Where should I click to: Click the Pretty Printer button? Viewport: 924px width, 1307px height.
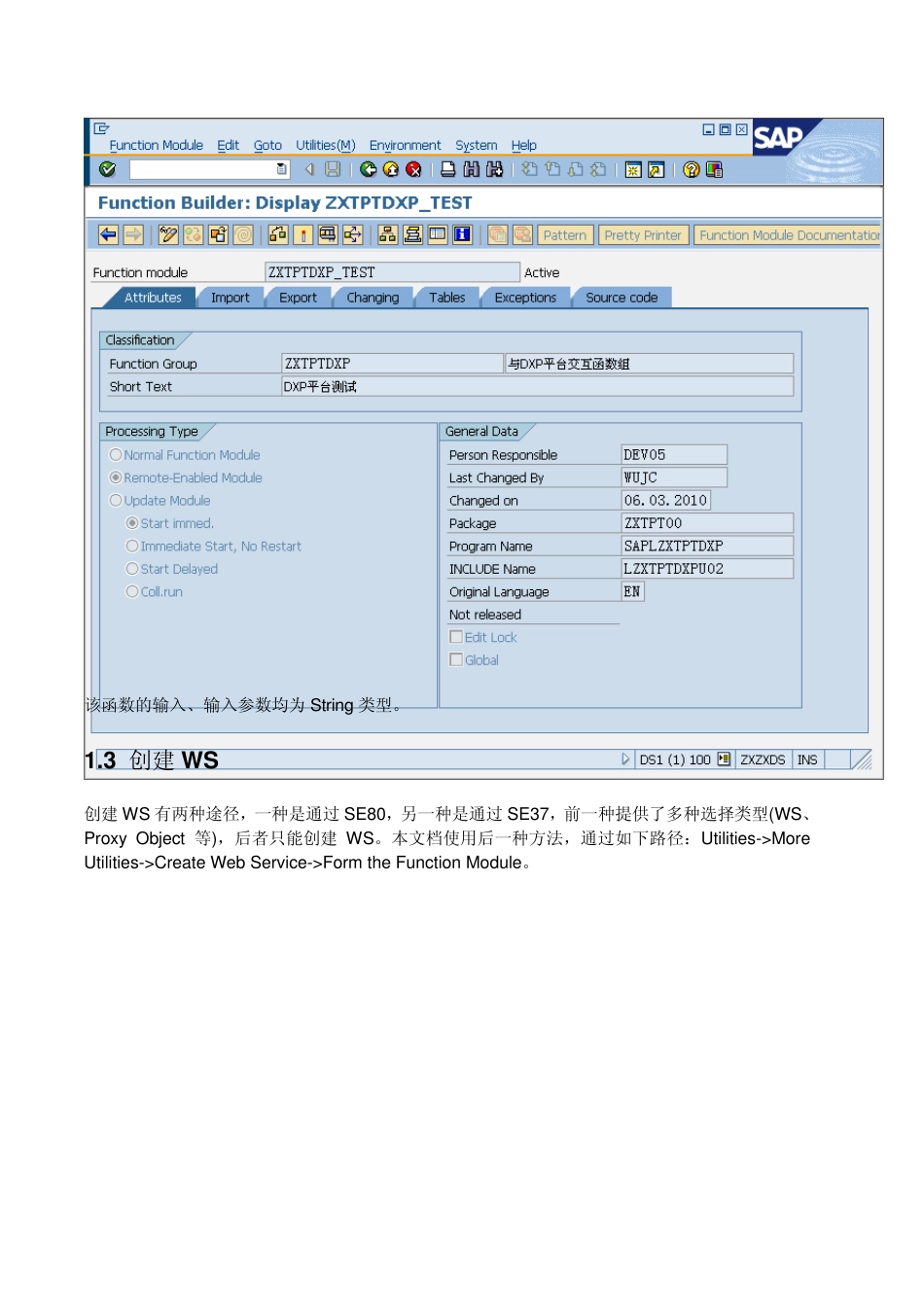point(643,235)
